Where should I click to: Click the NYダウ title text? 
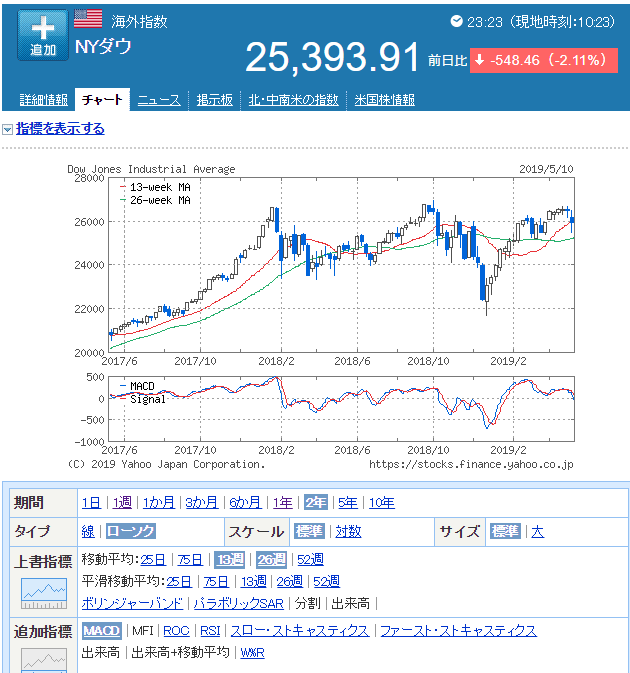(103, 46)
